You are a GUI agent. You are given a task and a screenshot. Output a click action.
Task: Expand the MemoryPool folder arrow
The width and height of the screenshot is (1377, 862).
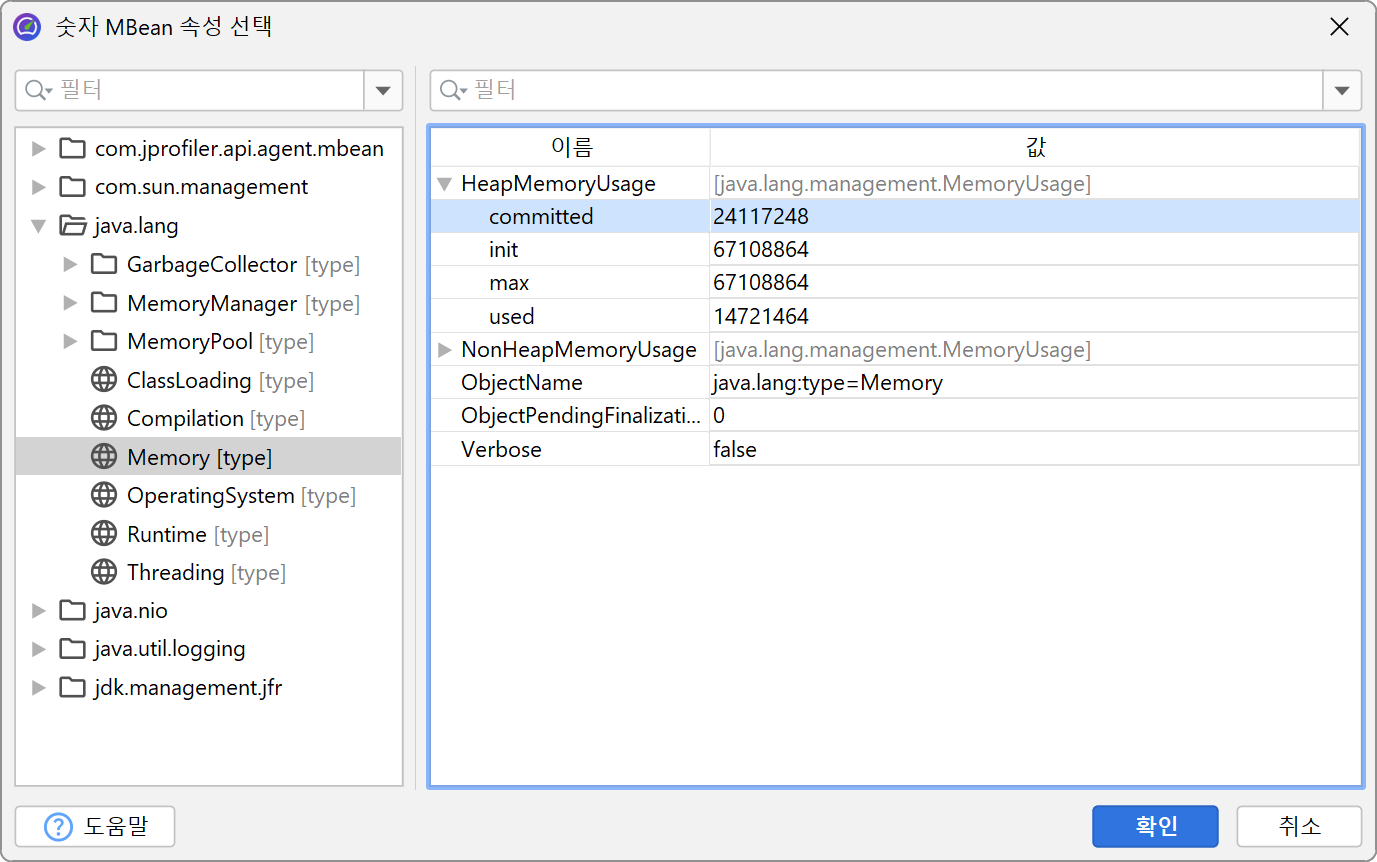(x=70, y=342)
